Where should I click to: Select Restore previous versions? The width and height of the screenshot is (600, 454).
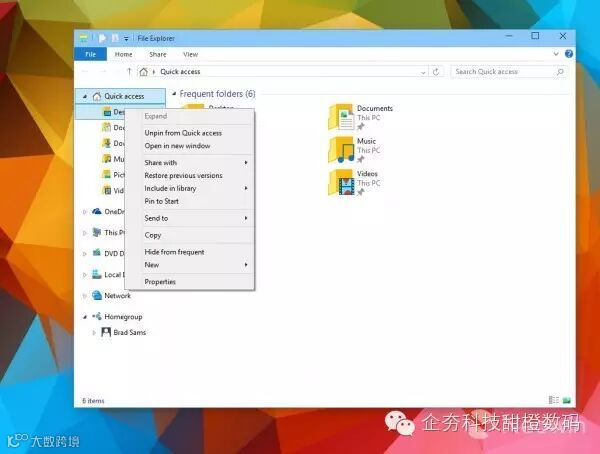click(x=183, y=175)
